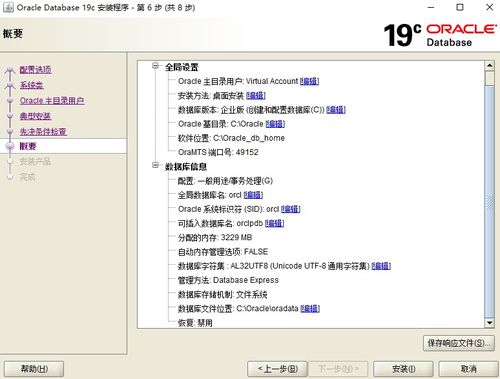Viewport: 500px width, 379px height.
Task: Collapse the 数据库信息 tree node
Action: tap(155, 165)
